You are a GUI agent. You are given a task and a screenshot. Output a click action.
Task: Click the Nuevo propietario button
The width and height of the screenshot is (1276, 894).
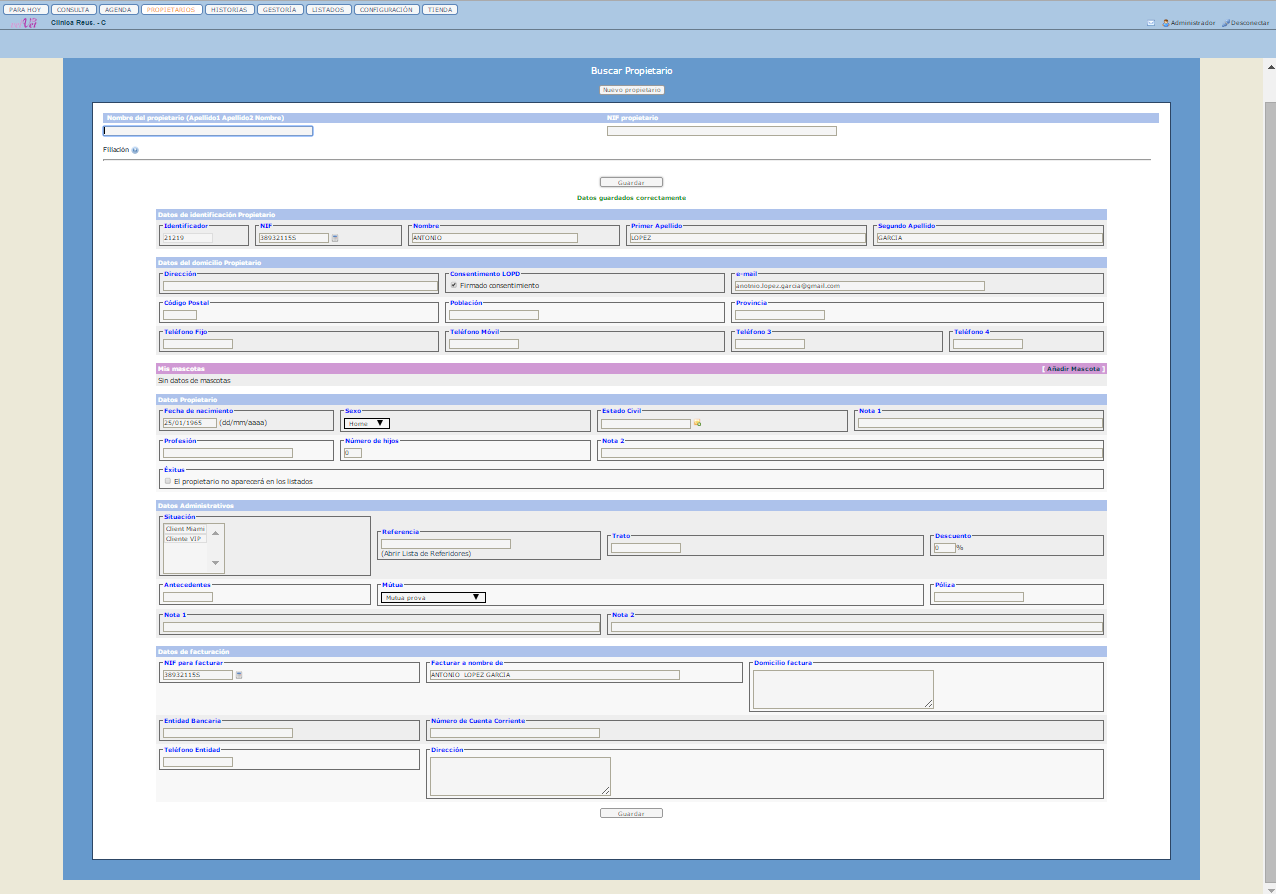pos(632,90)
